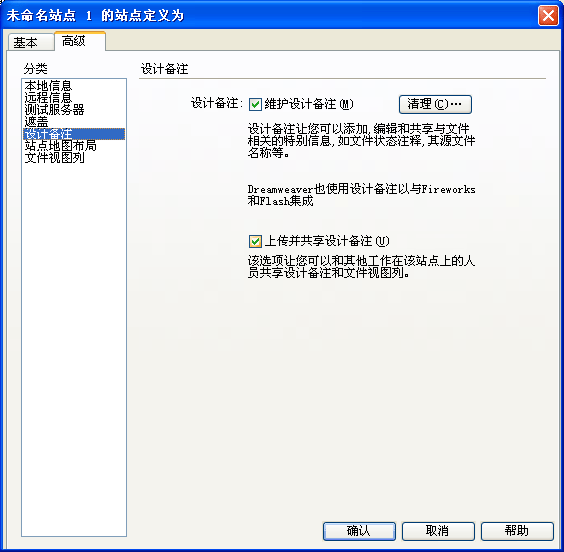The image size is (564, 552).
Task: Choose 测试服务器 from the category list
Action: (x=54, y=110)
